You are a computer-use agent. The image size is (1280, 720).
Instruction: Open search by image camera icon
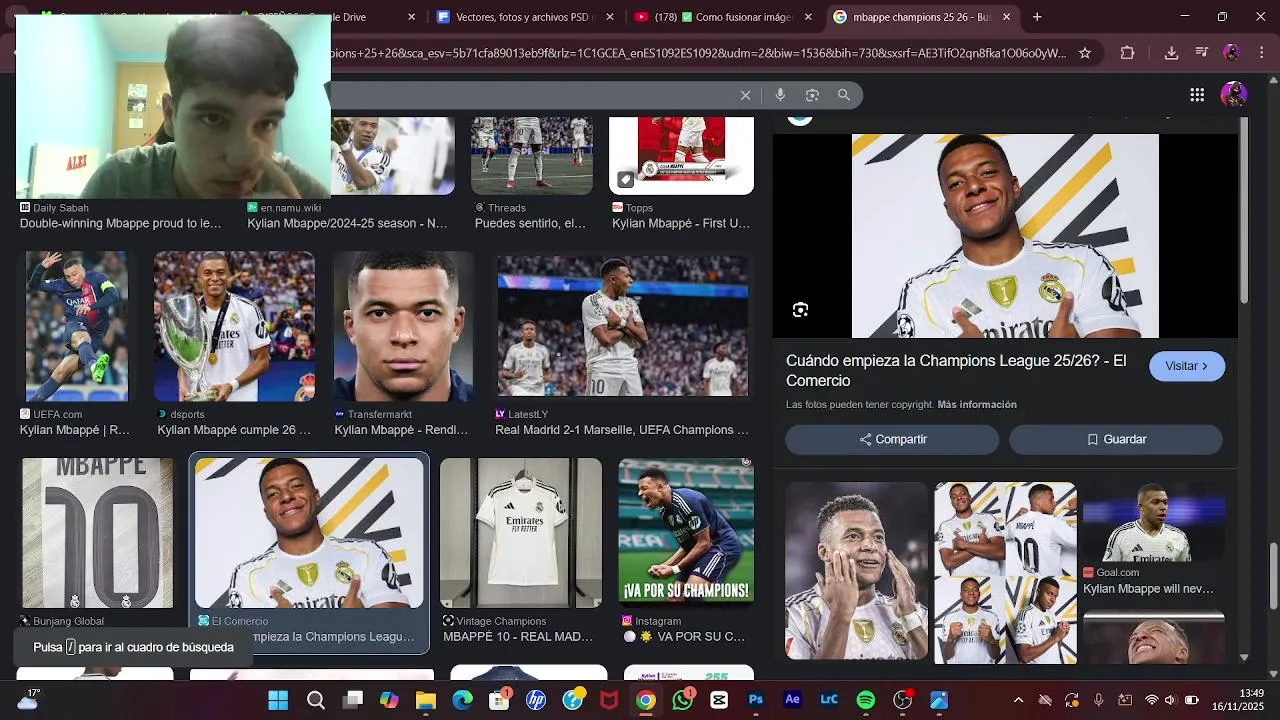(x=812, y=95)
